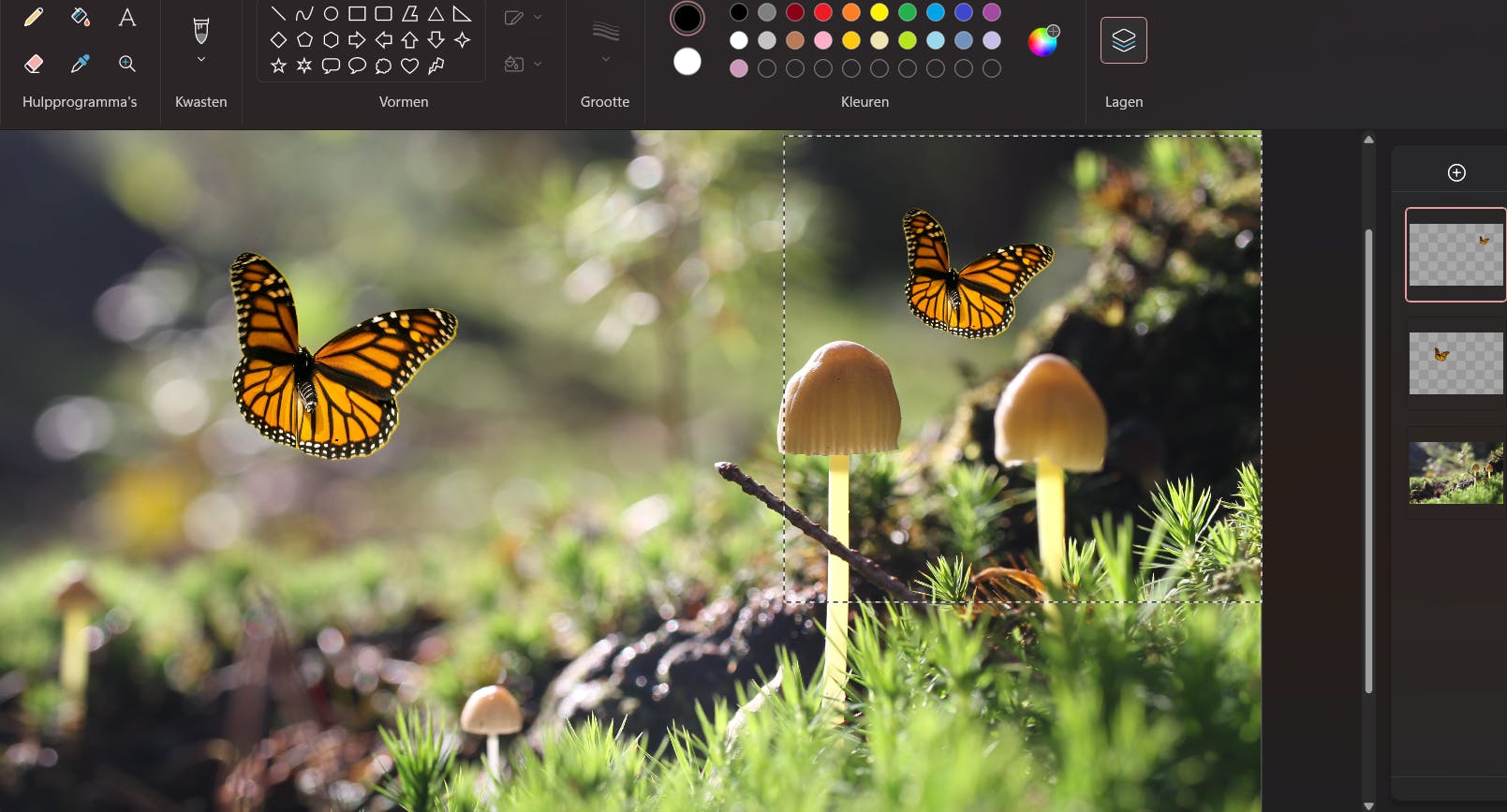
Task: Pick the Cloud callout shape
Action: pyautogui.click(x=383, y=66)
